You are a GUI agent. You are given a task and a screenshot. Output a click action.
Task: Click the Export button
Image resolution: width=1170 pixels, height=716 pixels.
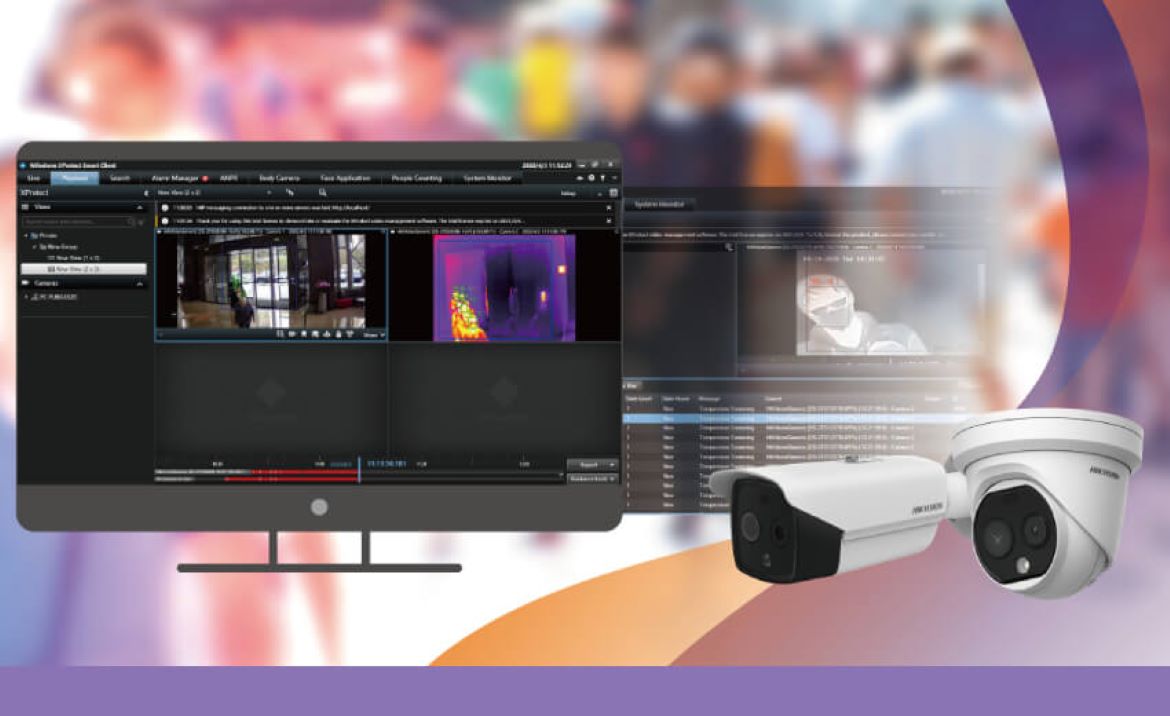click(x=592, y=465)
